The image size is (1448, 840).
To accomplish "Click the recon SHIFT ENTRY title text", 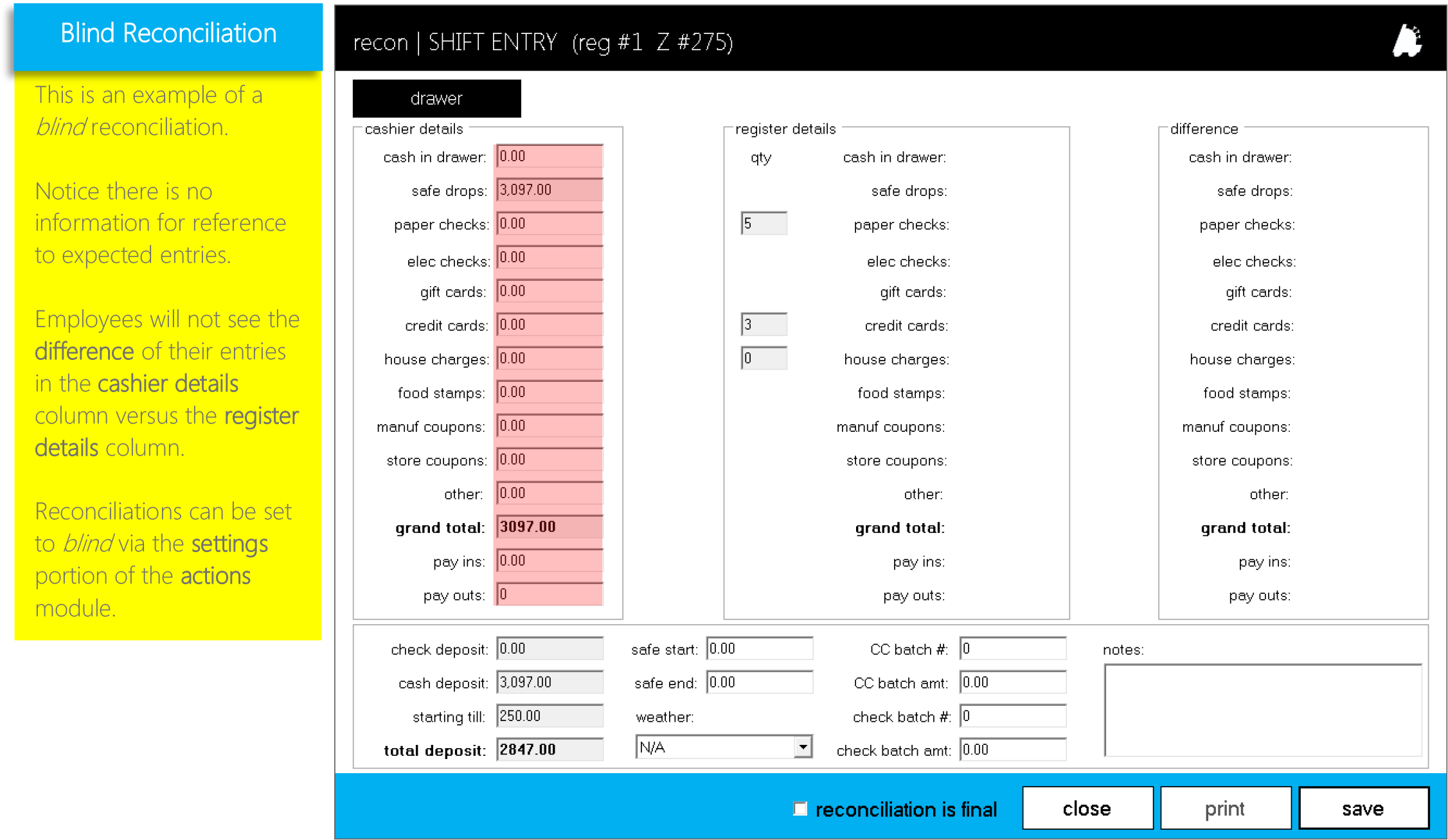I will click(x=543, y=42).
